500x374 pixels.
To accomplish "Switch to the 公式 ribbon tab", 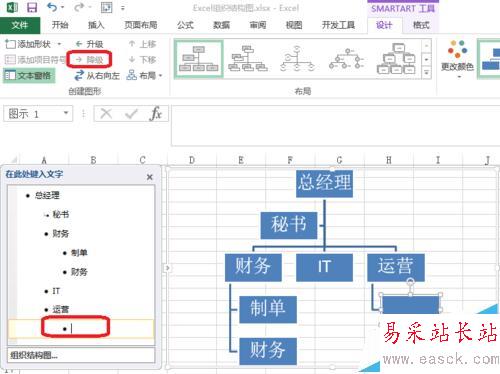I will pyautogui.click(x=185, y=25).
